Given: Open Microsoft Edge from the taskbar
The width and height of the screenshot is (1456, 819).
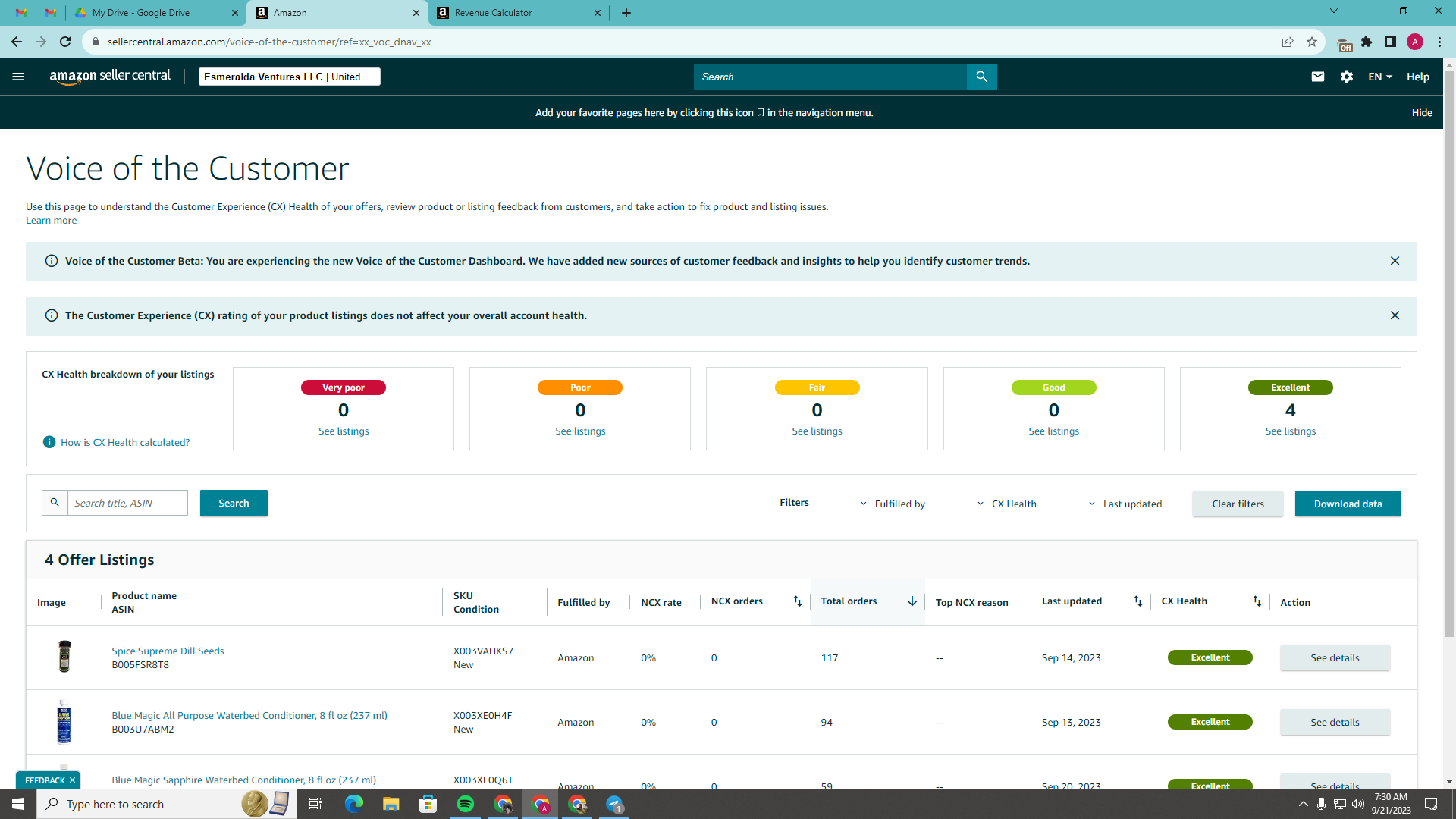Looking at the screenshot, I should tap(353, 804).
